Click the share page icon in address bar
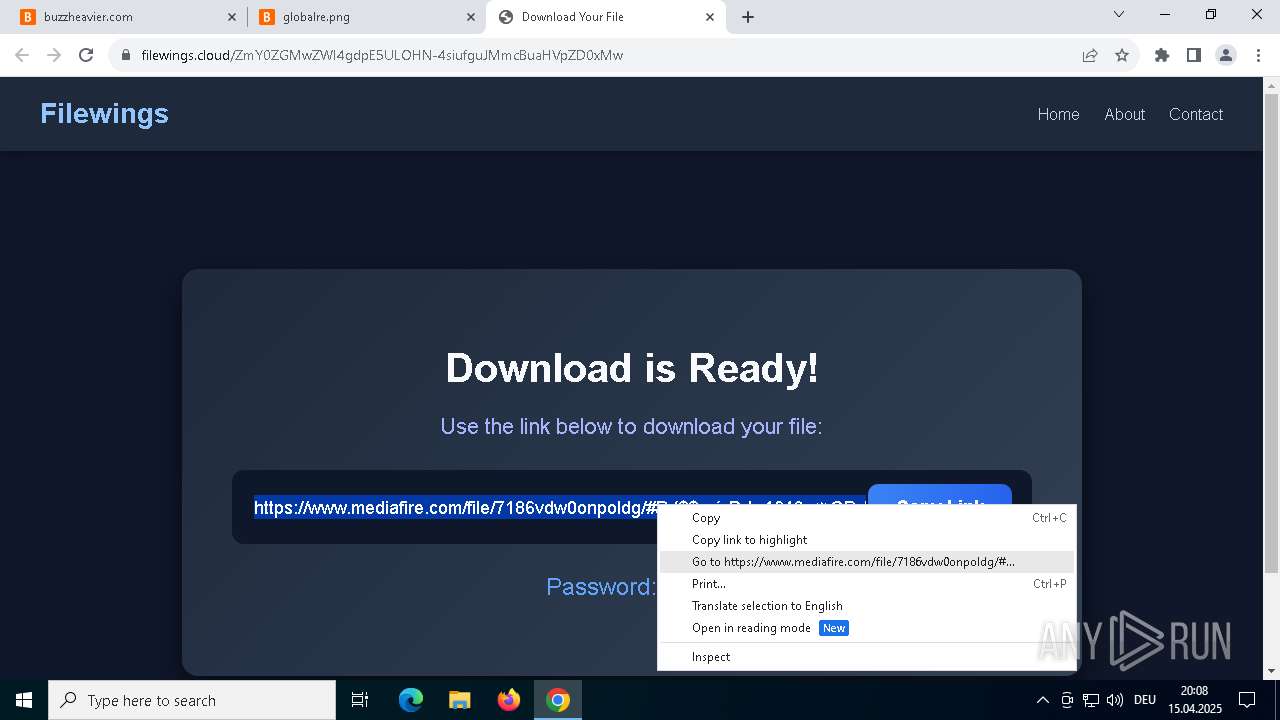This screenshot has width=1280, height=720. point(1090,55)
